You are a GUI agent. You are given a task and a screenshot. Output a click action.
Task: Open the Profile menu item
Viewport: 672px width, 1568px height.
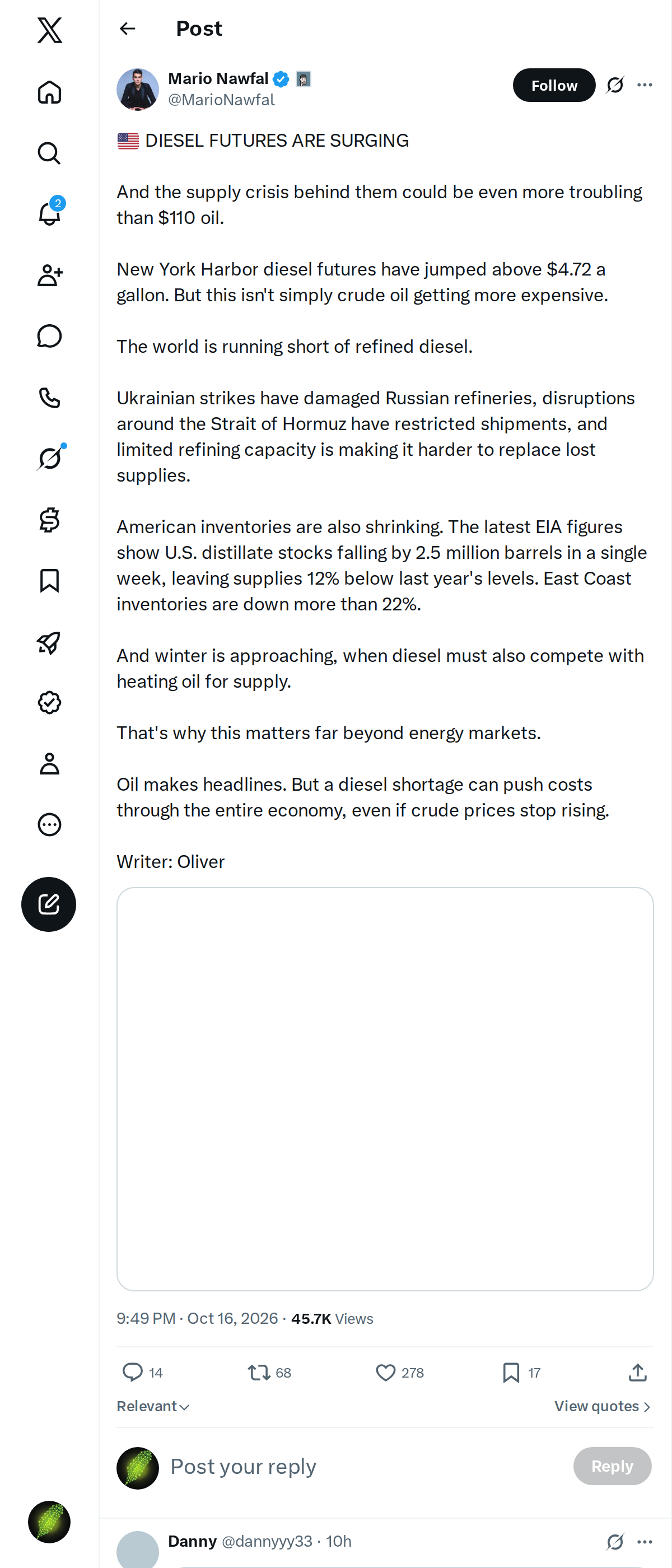[49, 763]
